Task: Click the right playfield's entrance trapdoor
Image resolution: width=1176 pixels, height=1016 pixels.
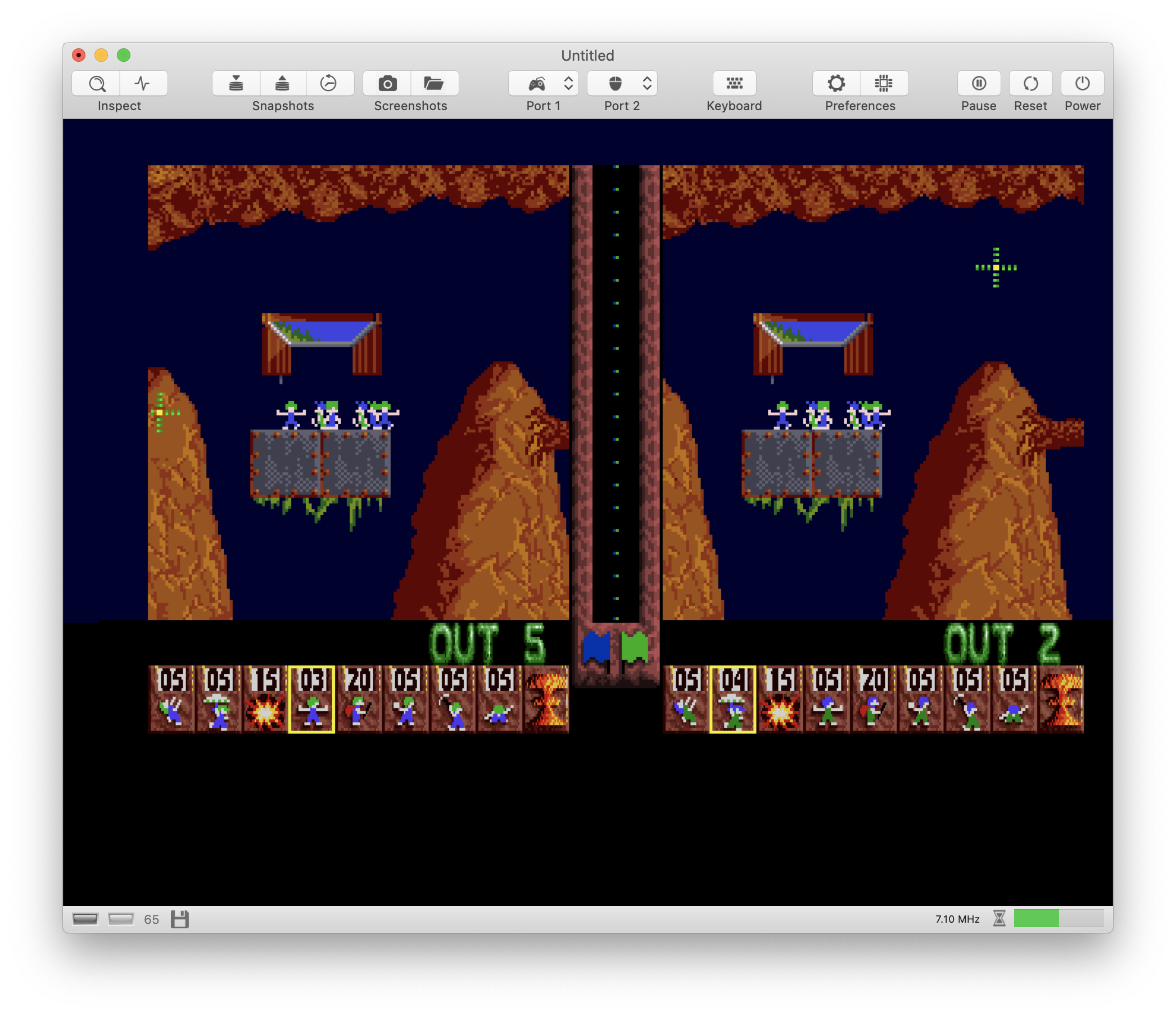Action: [813, 344]
